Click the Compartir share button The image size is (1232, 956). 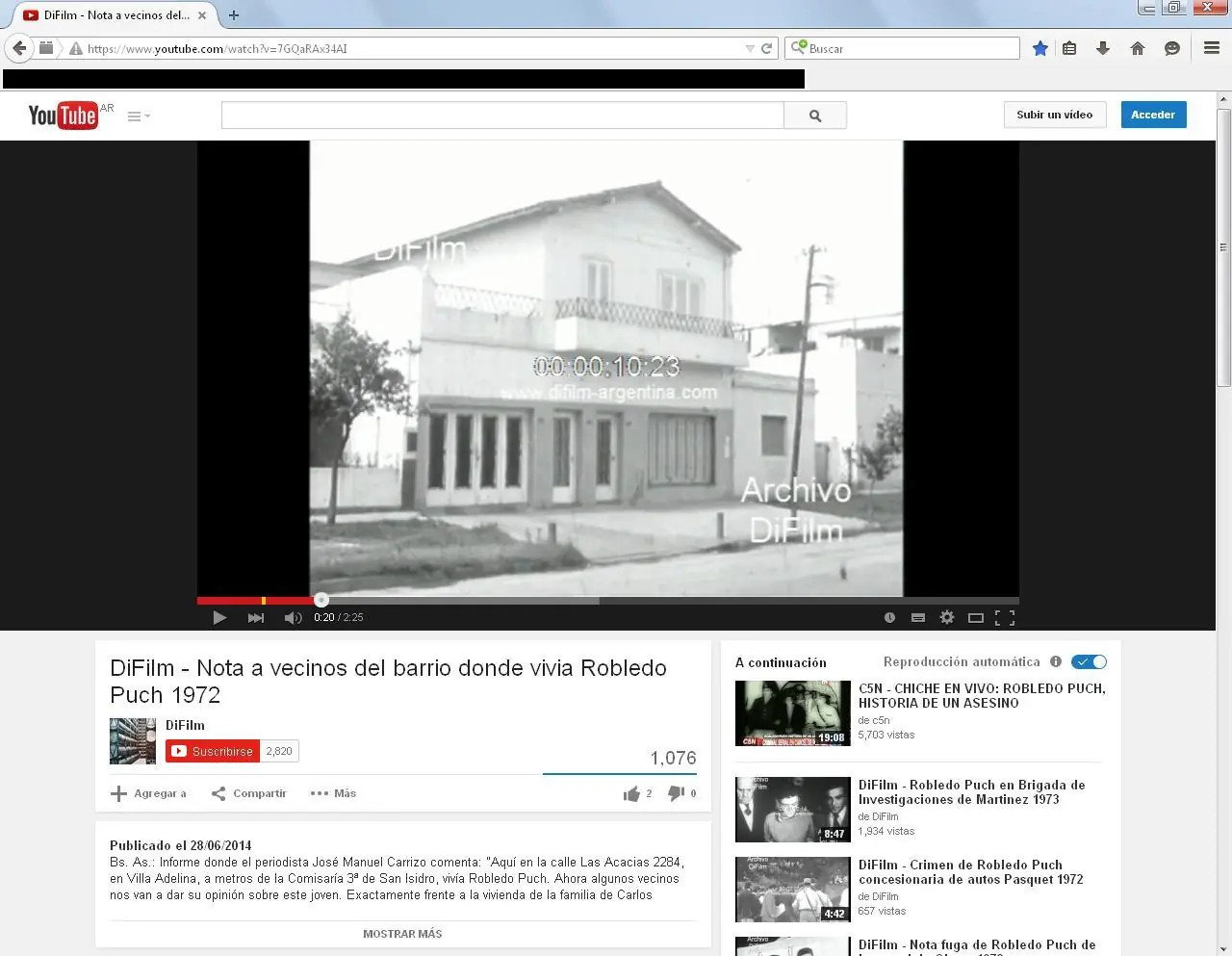pyautogui.click(x=249, y=793)
